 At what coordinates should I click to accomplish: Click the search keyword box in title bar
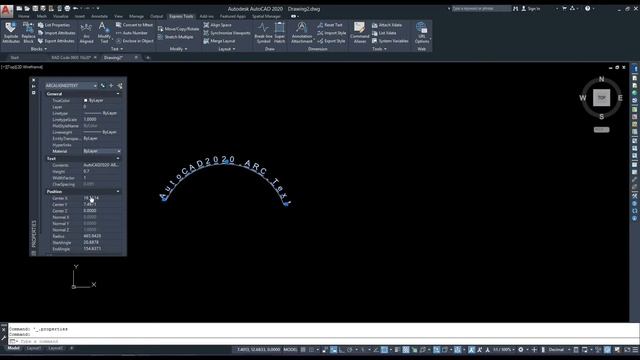click(x=481, y=9)
